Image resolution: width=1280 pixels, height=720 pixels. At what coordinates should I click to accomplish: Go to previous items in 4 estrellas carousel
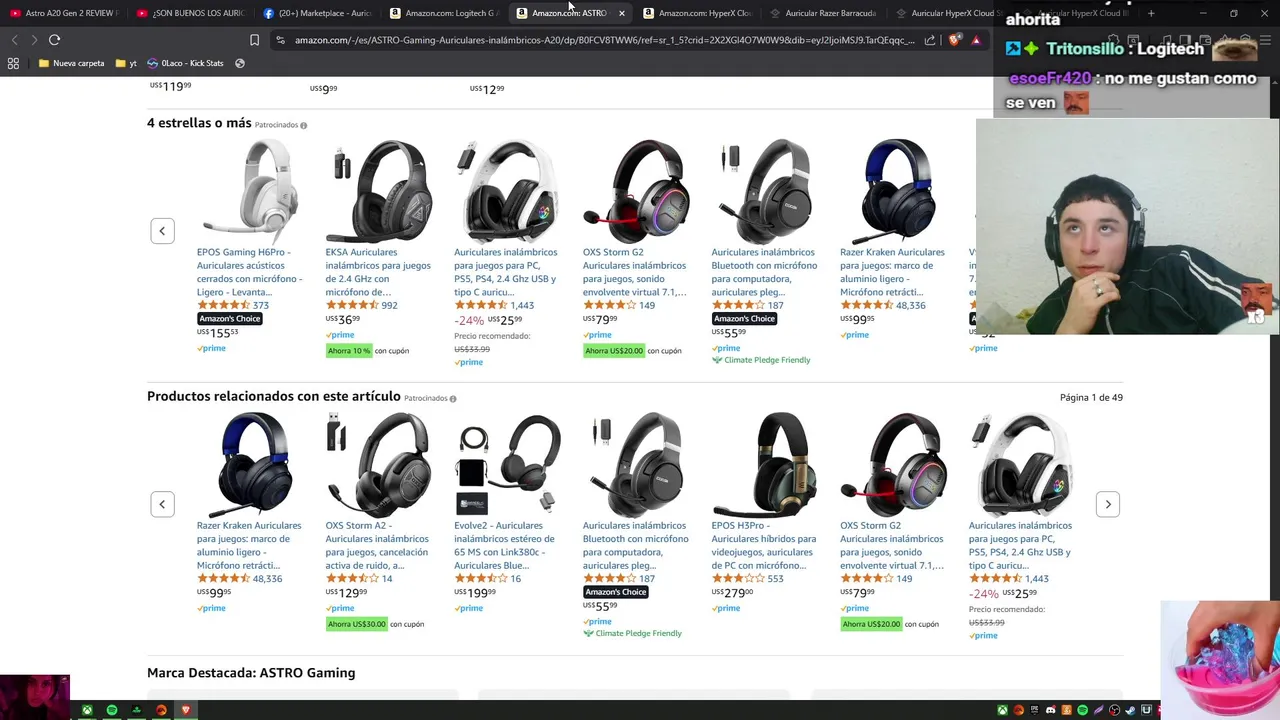162,231
